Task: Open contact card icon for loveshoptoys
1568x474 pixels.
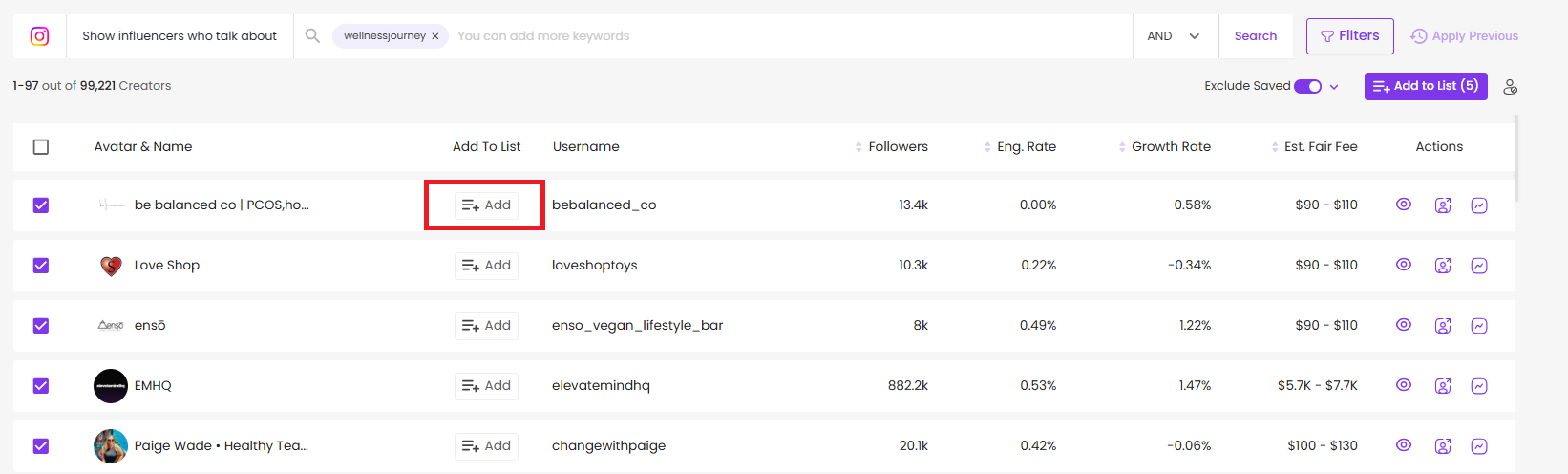Action: coord(1443,266)
